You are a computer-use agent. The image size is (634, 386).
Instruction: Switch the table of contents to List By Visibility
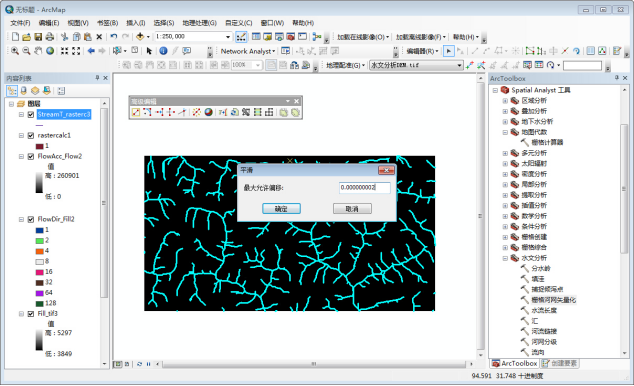(x=35, y=91)
